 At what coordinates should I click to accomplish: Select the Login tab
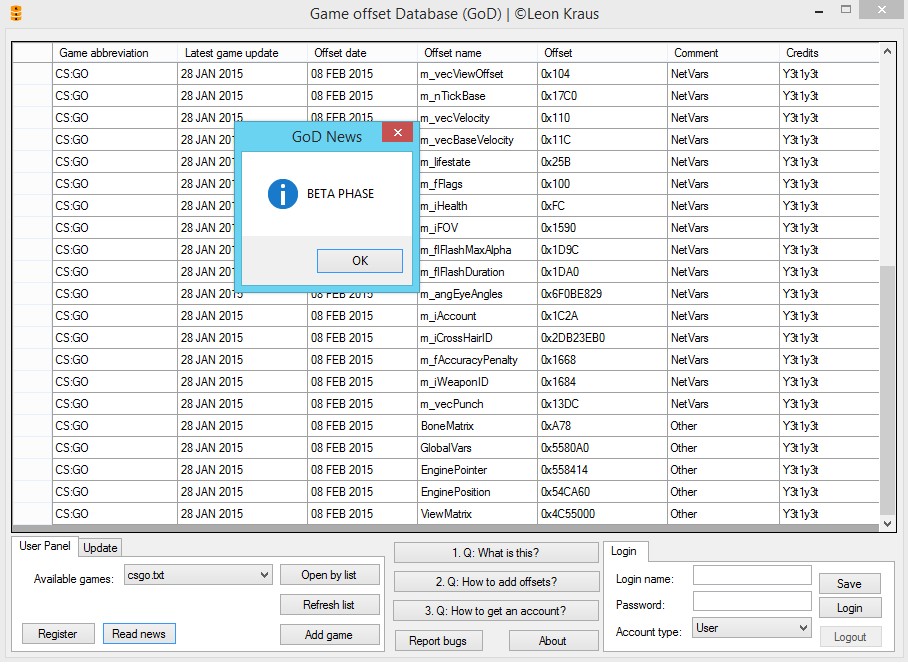point(624,551)
